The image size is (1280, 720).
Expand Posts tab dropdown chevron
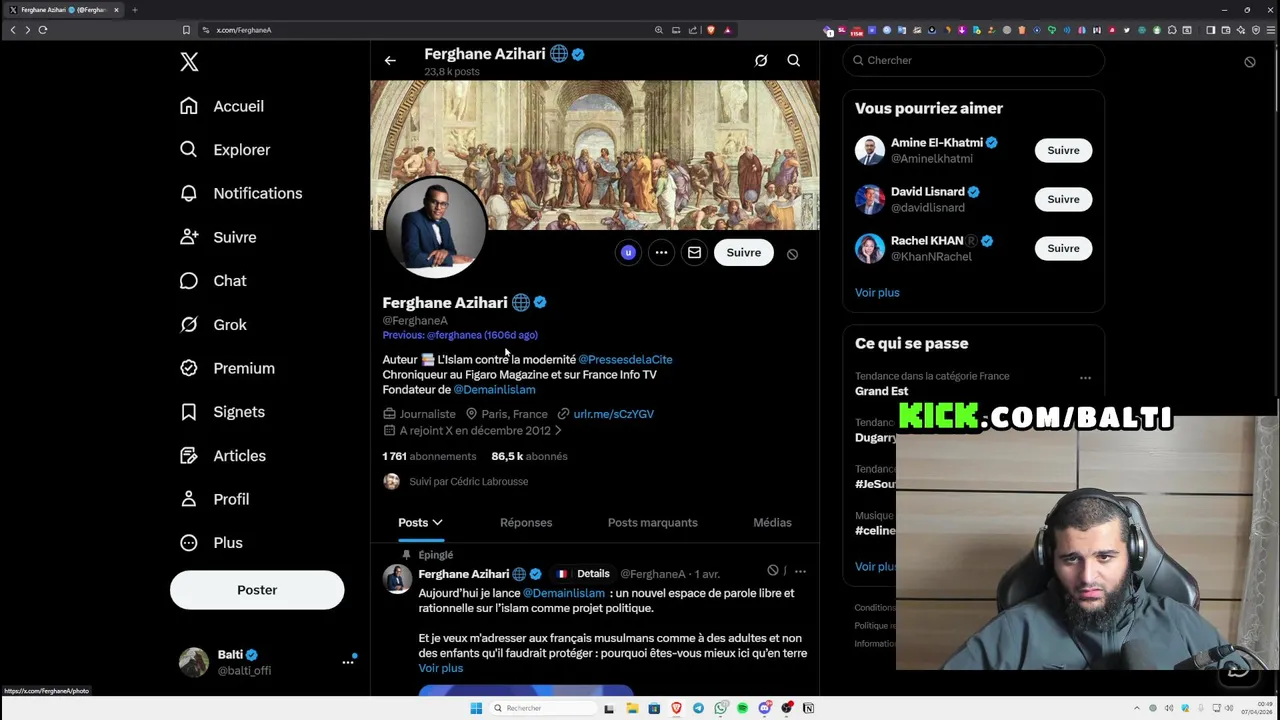pos(437,523)
